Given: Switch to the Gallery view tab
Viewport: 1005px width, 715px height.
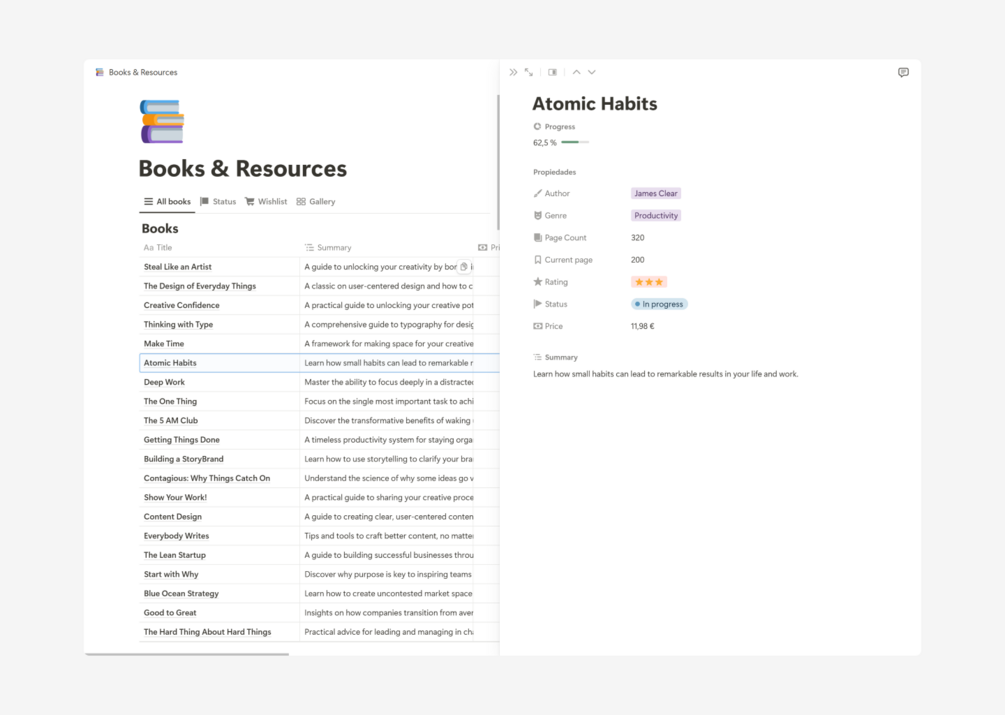Looking at the screenshot, I should tap(316, 202).
